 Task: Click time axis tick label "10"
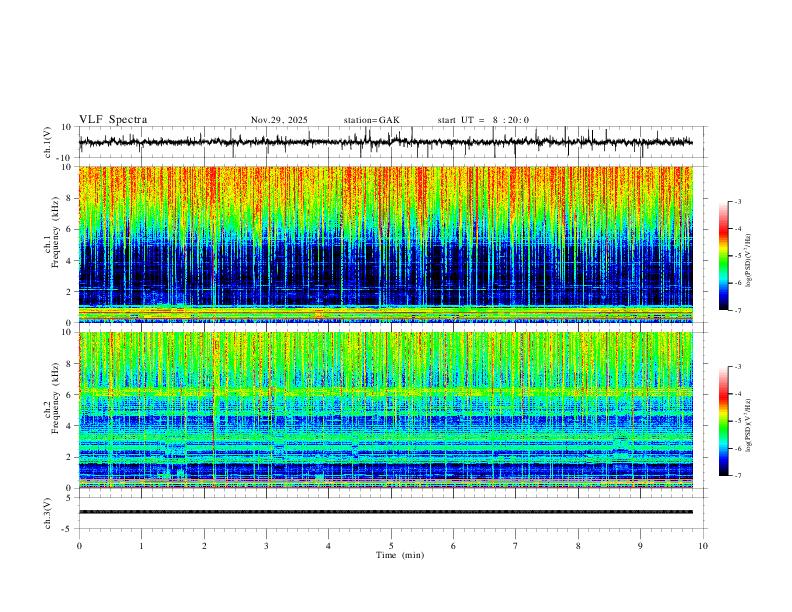(x=703, y=546)
